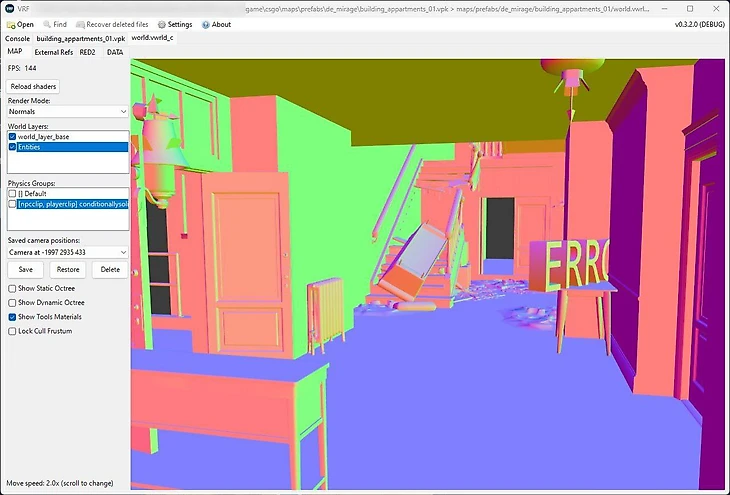The height and width of the screenshot is (495, 730).
Task: Toggle Lock Cull Frustum checkbox
Action: [12, 331]
